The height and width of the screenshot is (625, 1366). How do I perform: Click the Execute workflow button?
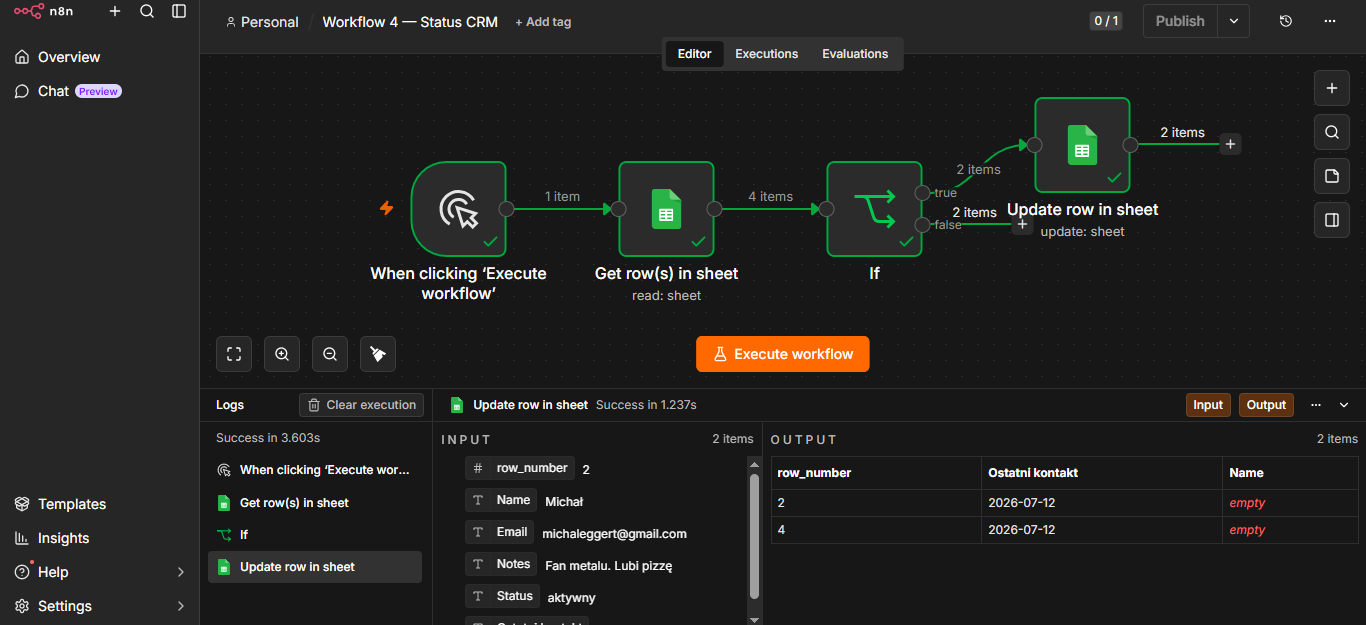point(783,354)
